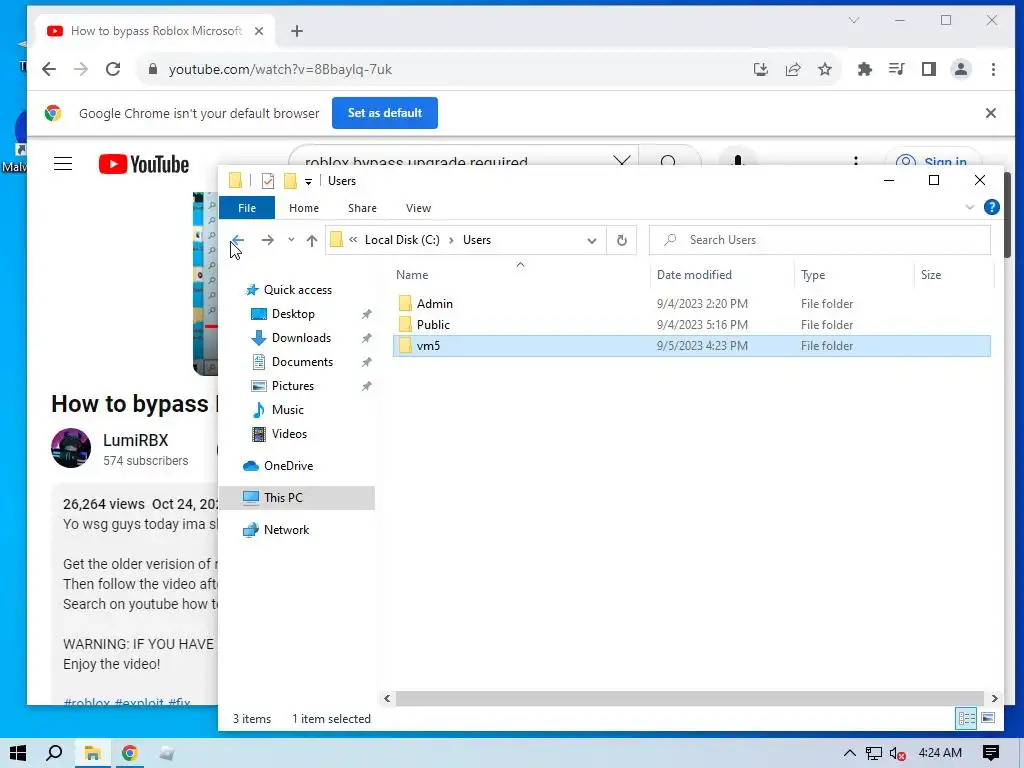Open Windows Start menu
Screen dimensions: 1024x768
coord(18,753)
